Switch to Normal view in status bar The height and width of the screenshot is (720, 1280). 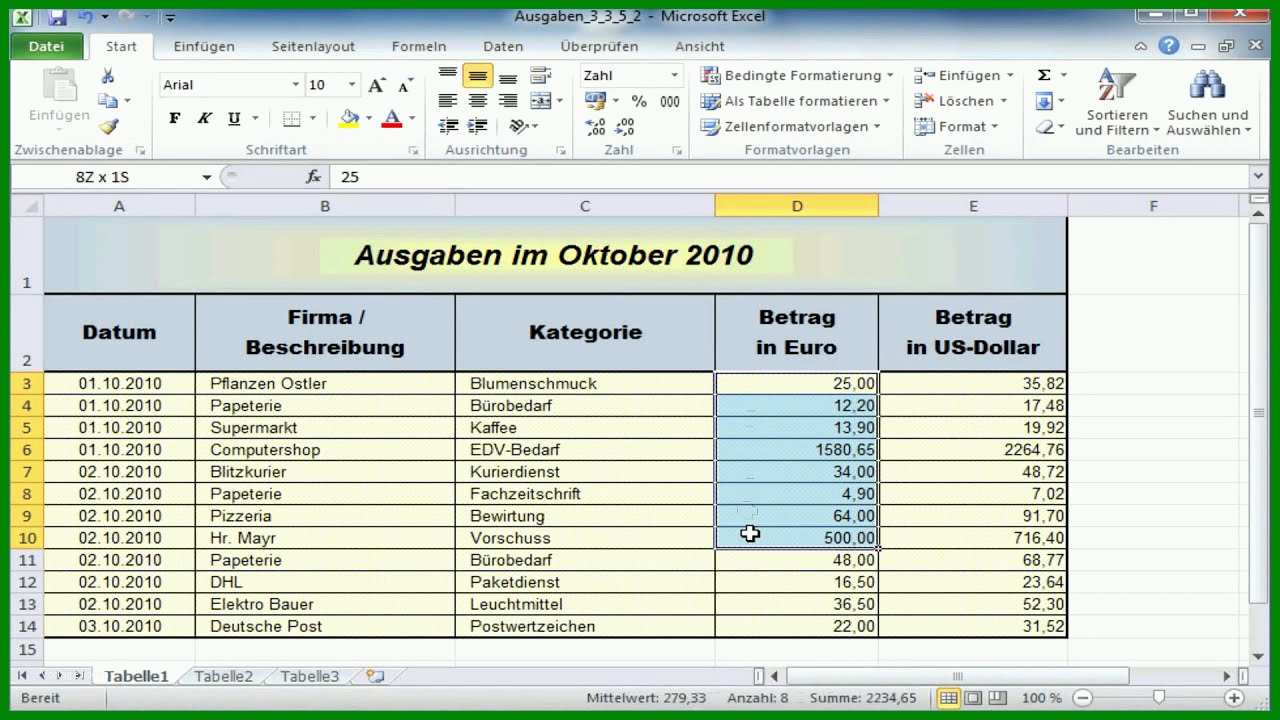948,698
